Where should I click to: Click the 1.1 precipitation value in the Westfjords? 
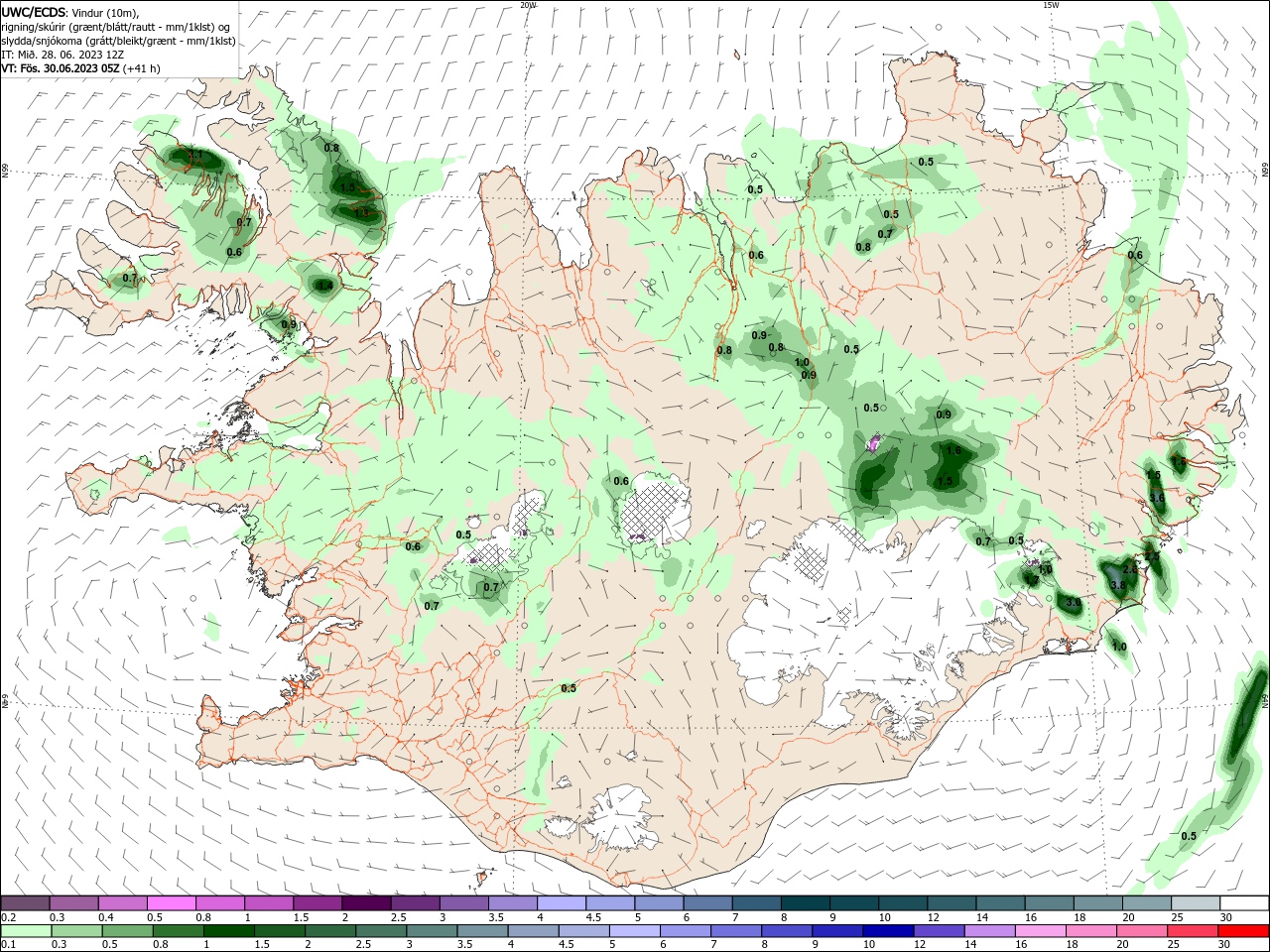point(194,156)
